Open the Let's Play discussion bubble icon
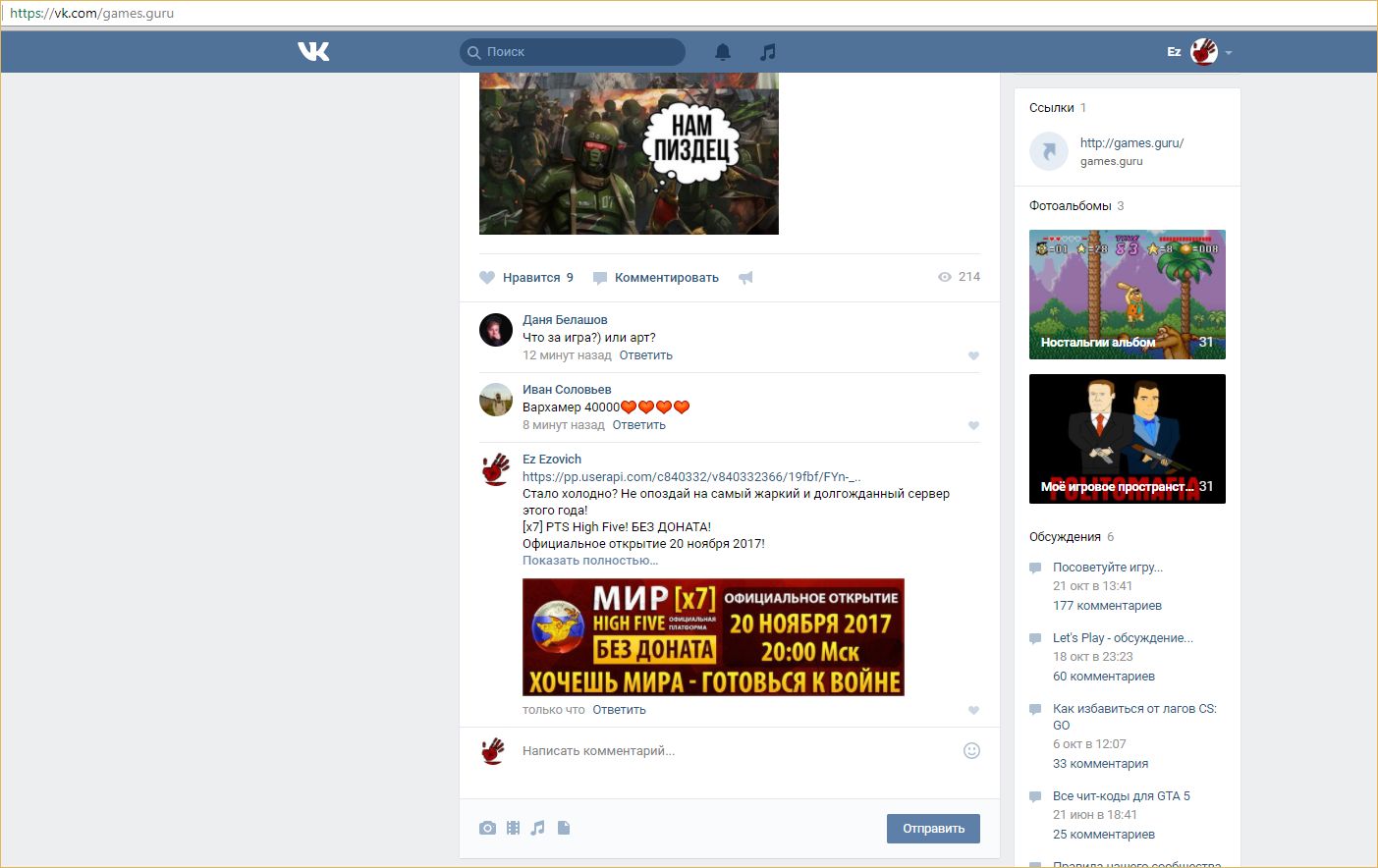Viewport: 1378px width, 868px height. [1035, 638]
